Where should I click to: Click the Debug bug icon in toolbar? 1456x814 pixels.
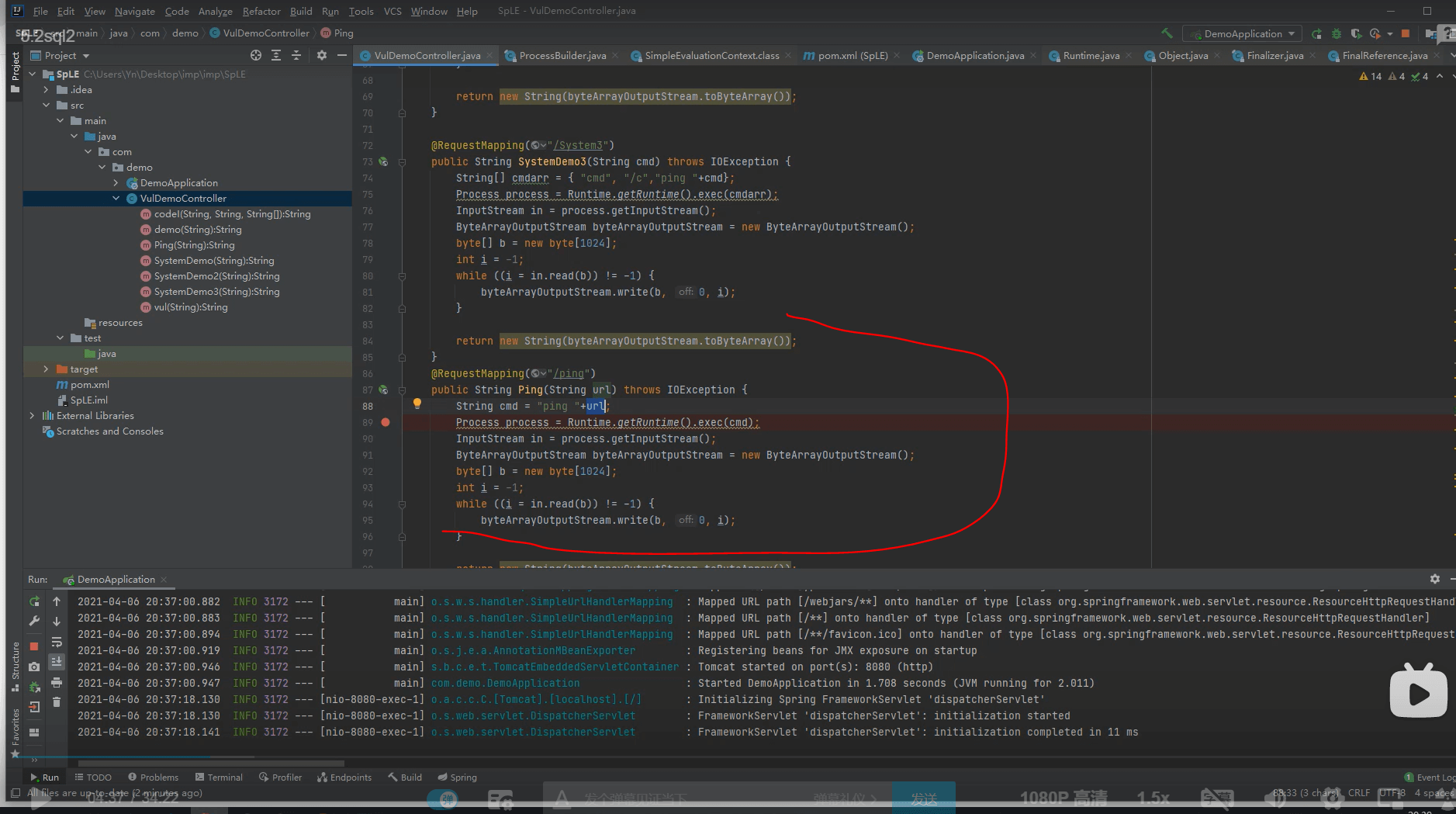coord(1336,33)
